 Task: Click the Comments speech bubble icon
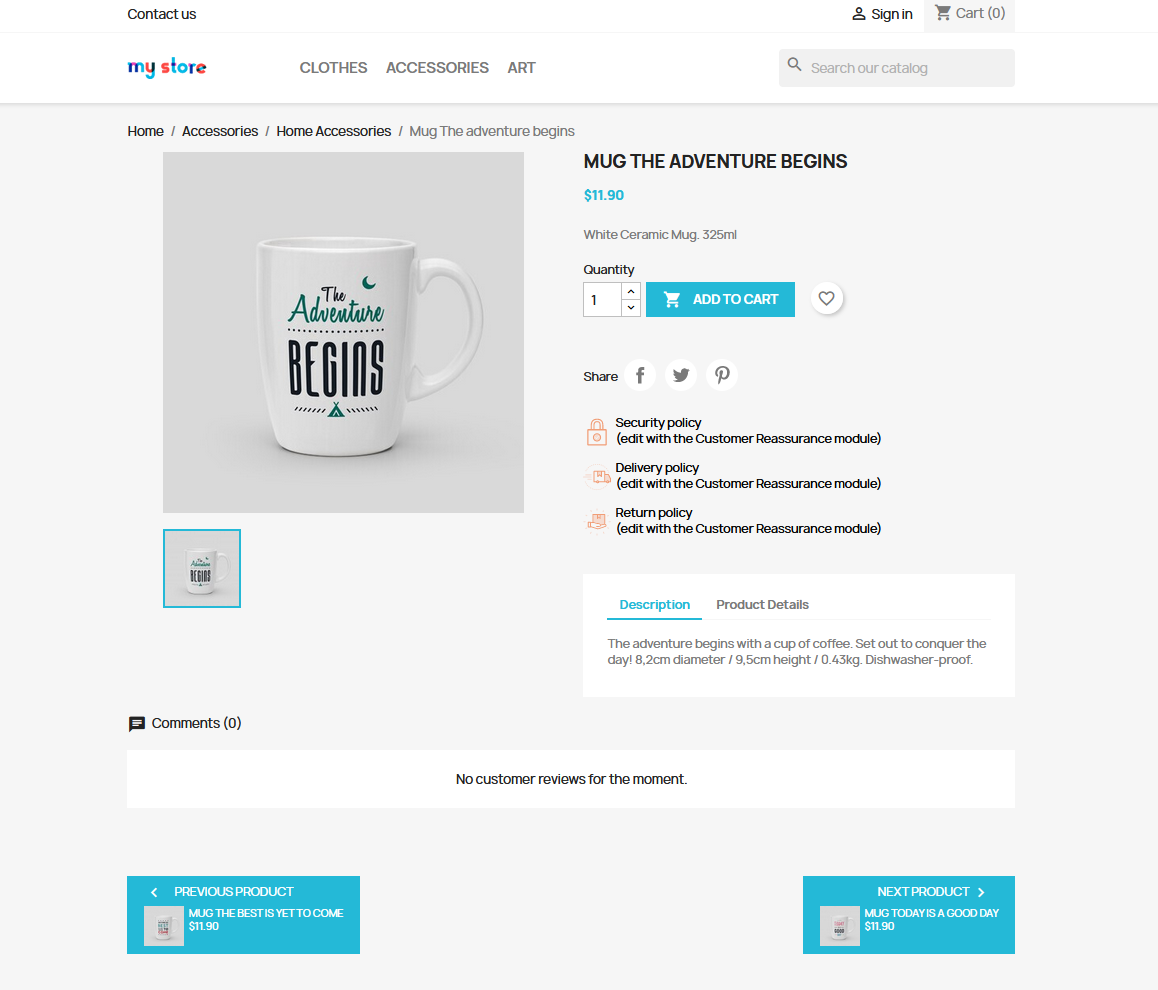137,723
